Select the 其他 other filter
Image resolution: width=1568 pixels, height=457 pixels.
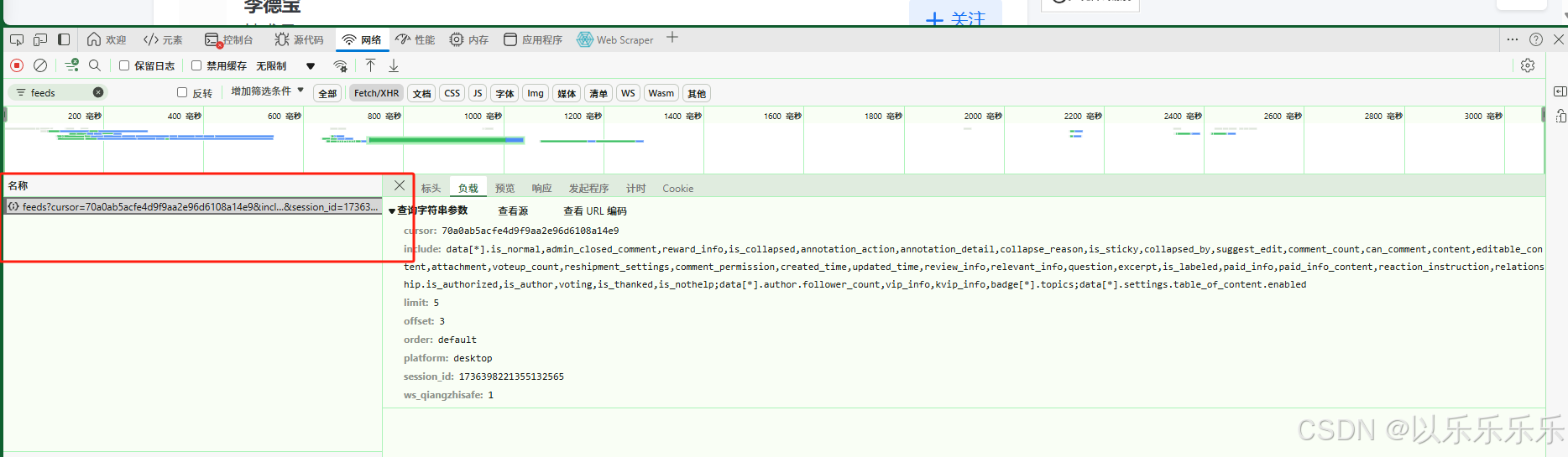tap(697, 93)
